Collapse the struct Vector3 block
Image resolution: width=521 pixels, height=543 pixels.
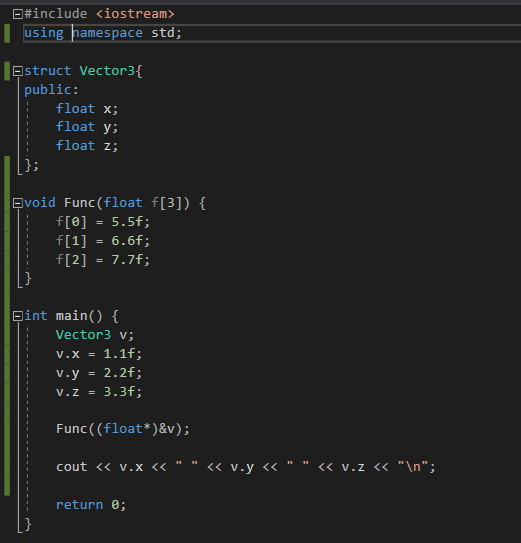(x=18, y=71)
